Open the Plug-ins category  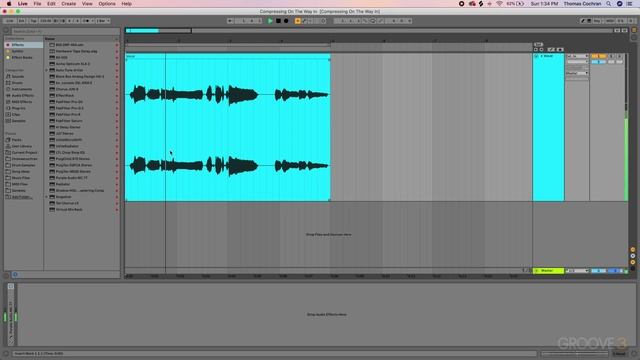[23, 108]
